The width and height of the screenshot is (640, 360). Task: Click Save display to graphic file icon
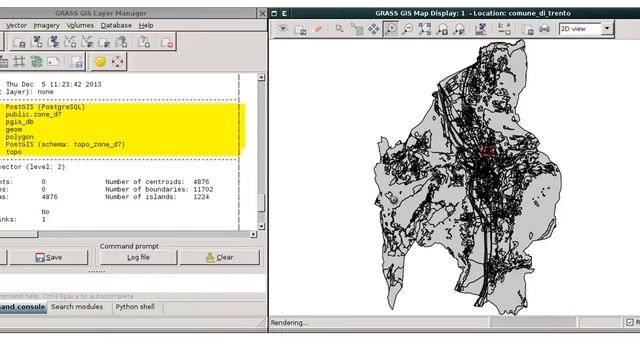[x=528, y=29]
